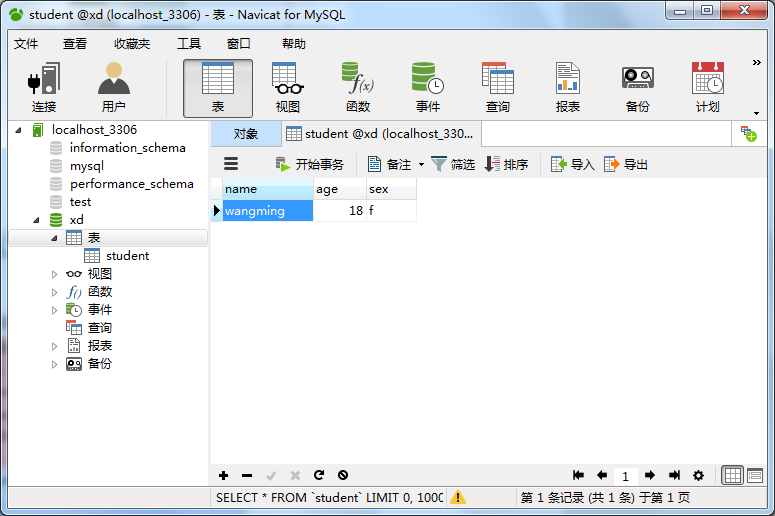
Task: Add a record with the plus icon
Action: (x=223, y=475)
